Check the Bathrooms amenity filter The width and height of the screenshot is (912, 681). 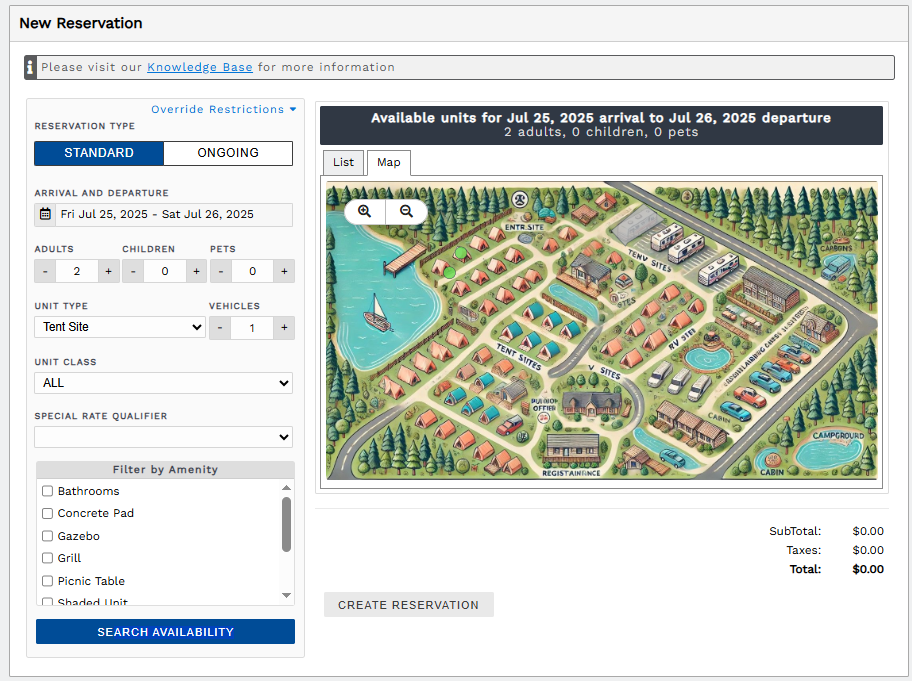(x=47, y=491)
